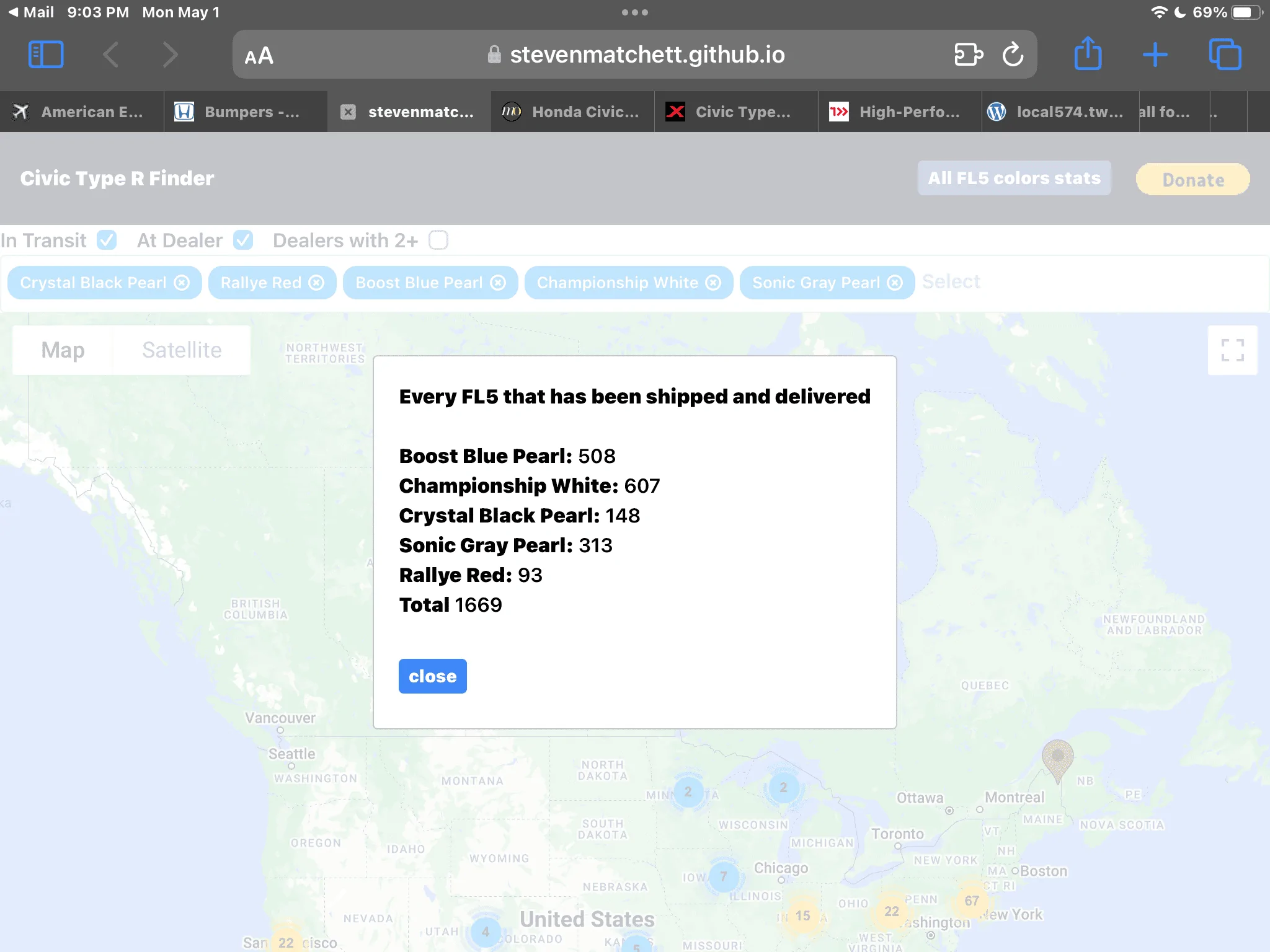This screenshot has height=952, width=1270.
Task: Open the AA reader options menu
Action: (x=259, y=56)
